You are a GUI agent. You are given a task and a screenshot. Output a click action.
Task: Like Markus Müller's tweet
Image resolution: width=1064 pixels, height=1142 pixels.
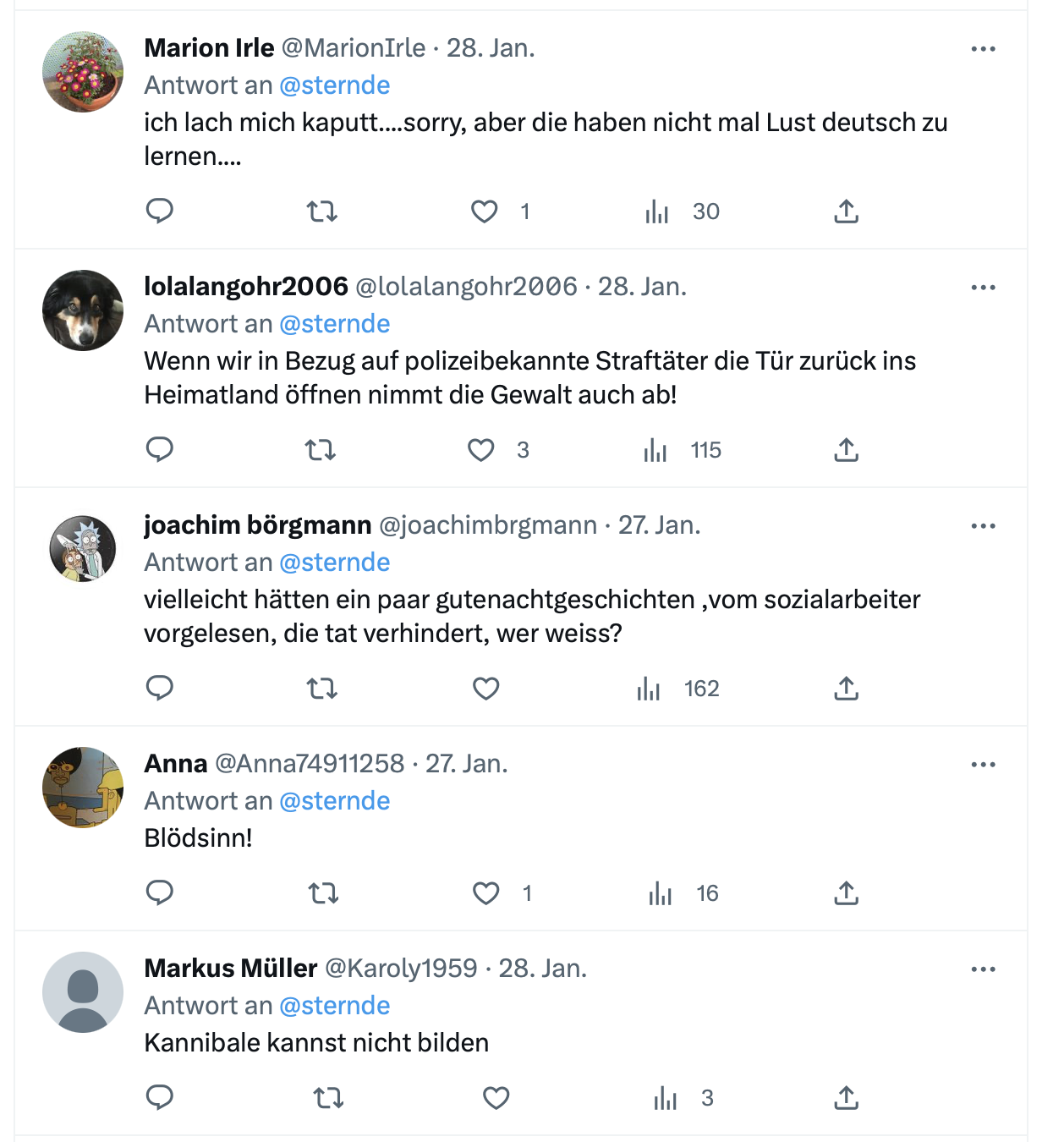coord(496,1097)
